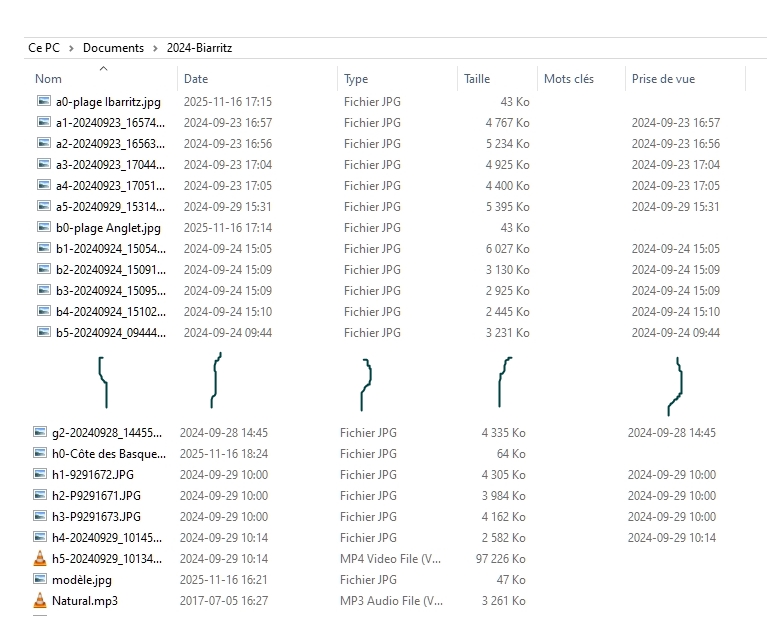Select the 2024-Biarritz folder in address bar
This screenshot has width=767, height=628.
tap(199, 48)
